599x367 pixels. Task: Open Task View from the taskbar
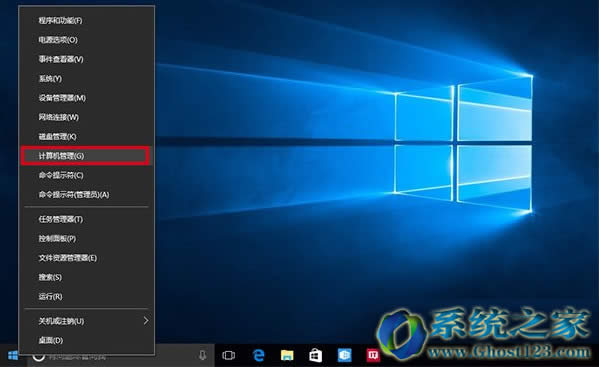[228, 356]
